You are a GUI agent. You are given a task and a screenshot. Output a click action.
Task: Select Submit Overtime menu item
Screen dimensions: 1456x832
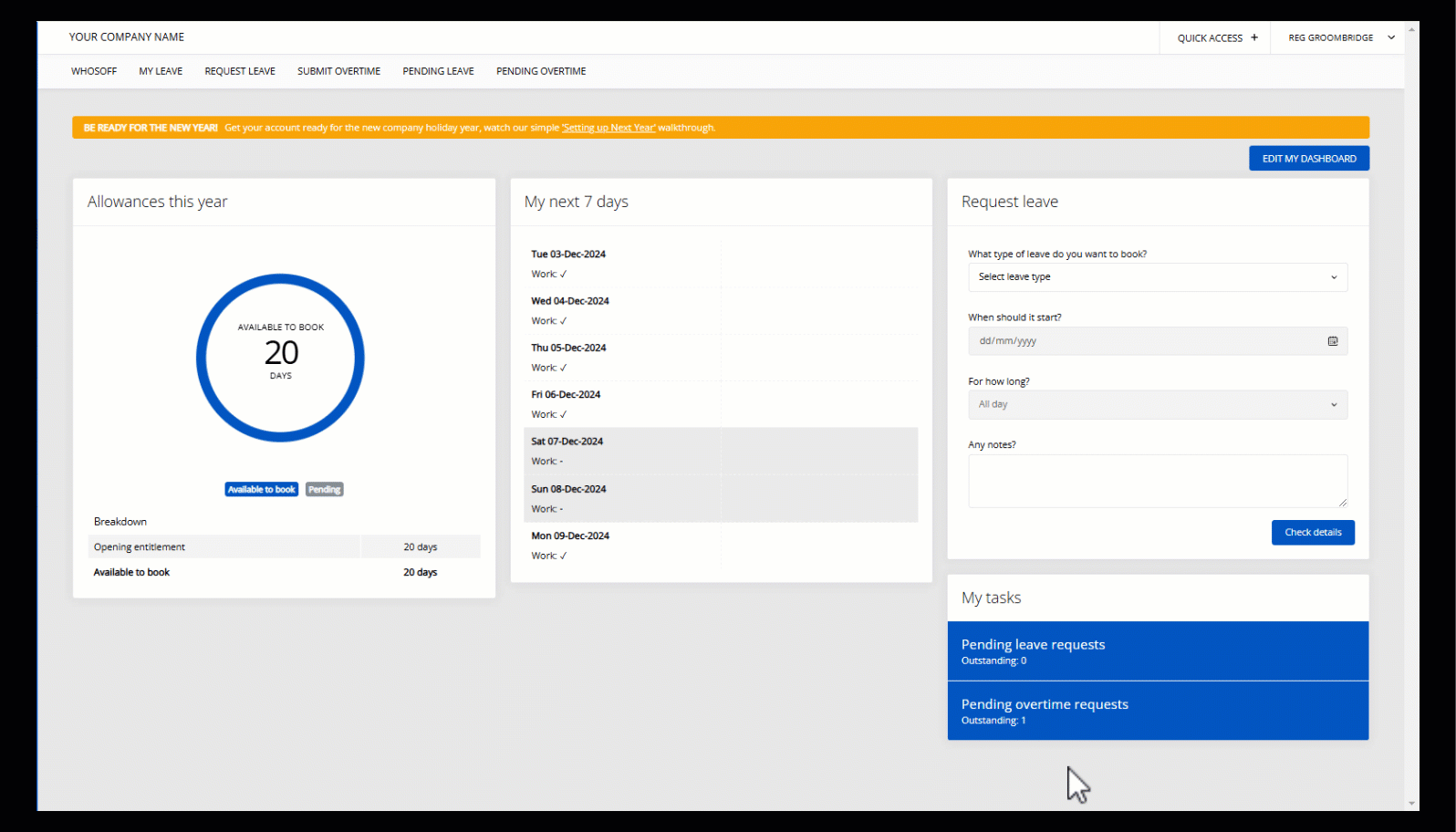point(338,71)
